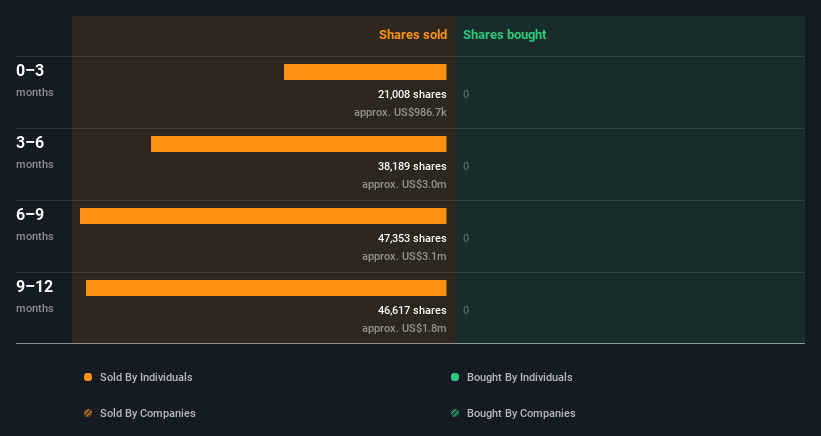Viewport: 821px width, 436px height.
Task: Click the orange Sold By Individuals legend dot
Action: click(x=88, y=377)
